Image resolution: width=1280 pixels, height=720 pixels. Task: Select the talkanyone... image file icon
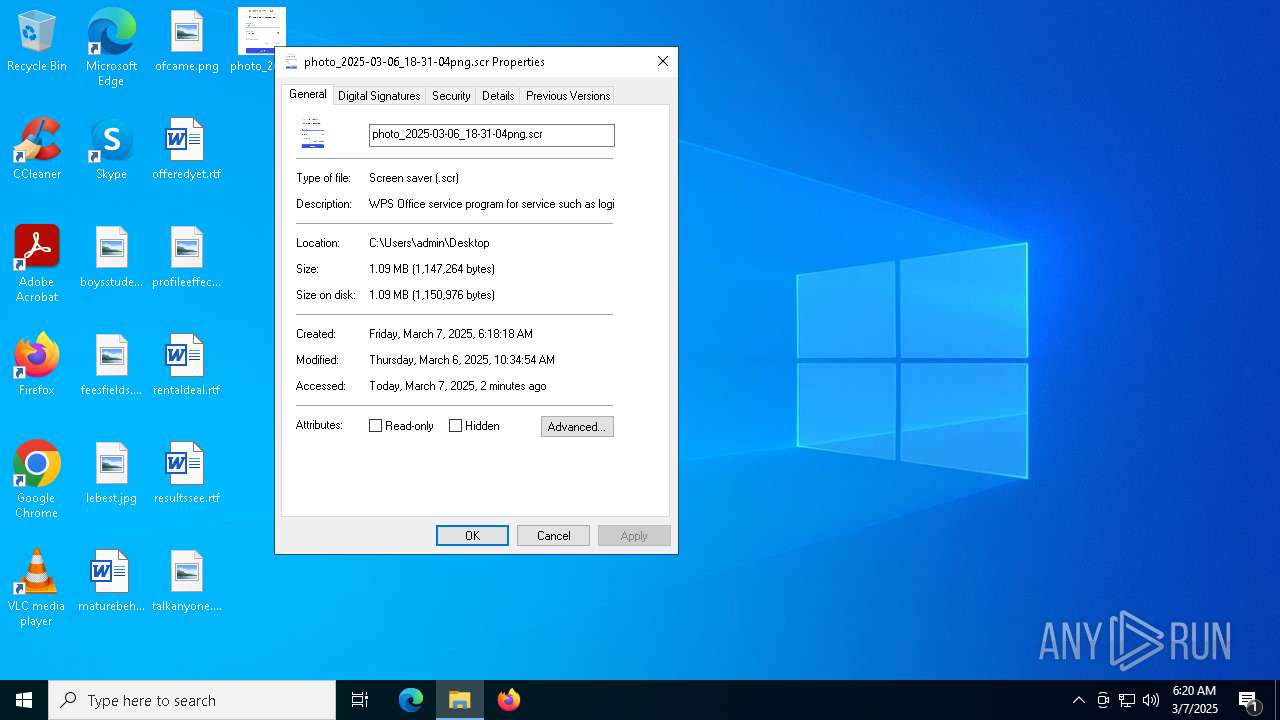186,581
